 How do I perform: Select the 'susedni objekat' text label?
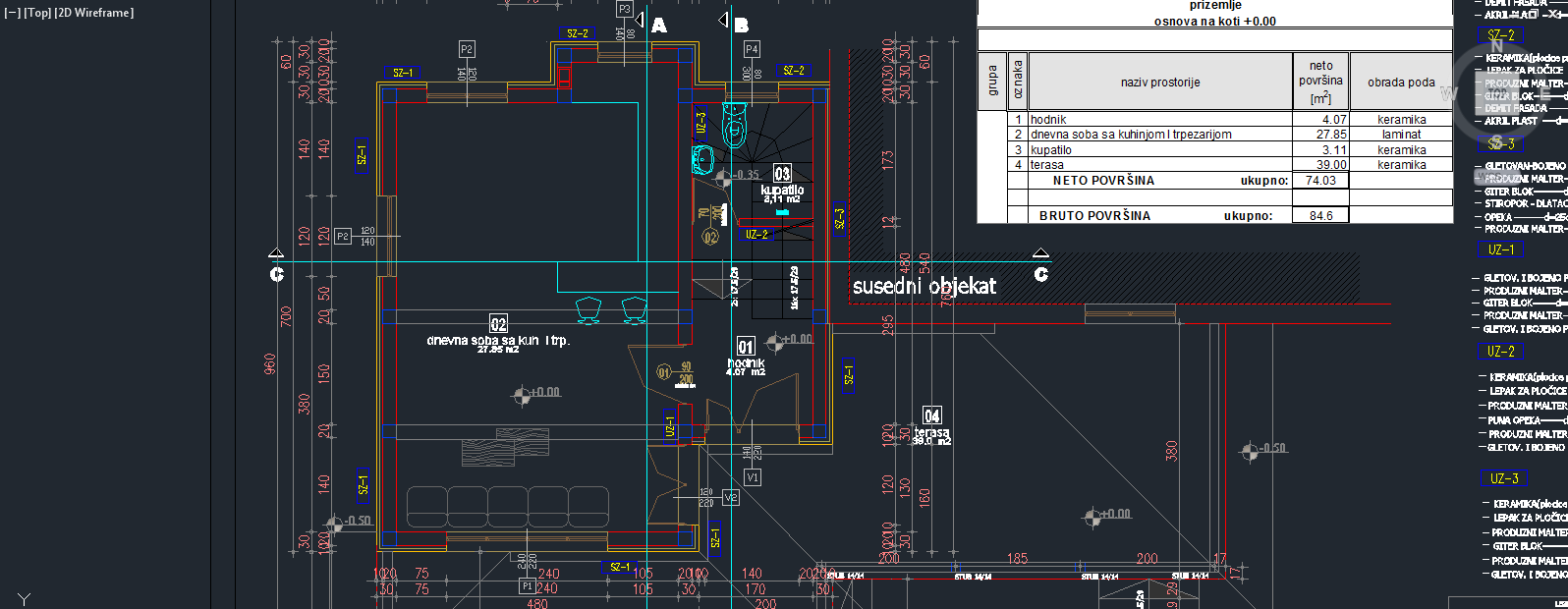924,287
